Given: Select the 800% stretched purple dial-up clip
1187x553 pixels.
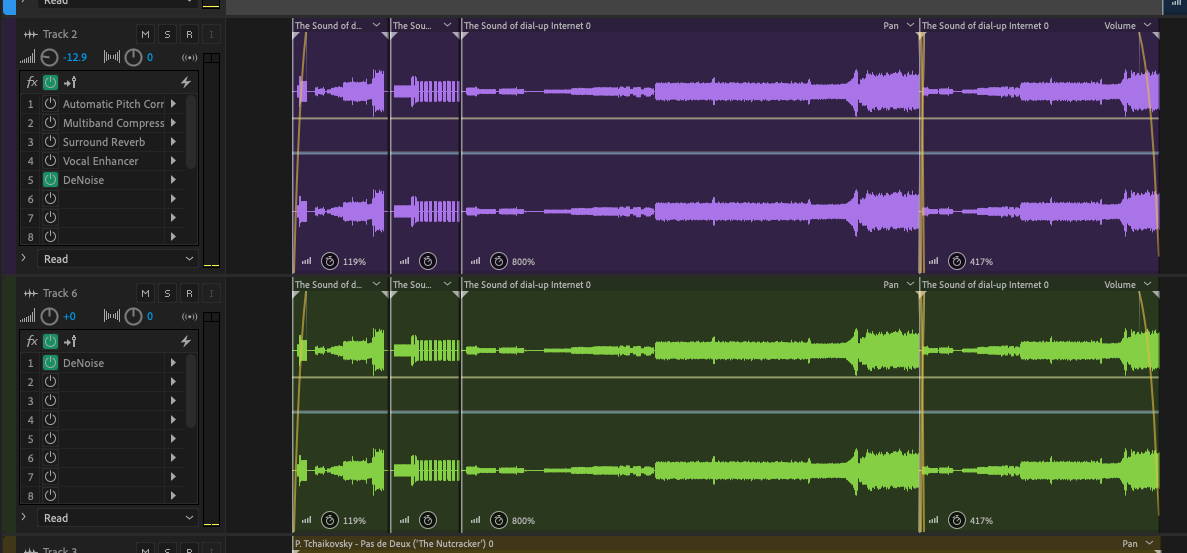Looking at the screenshot, I should [690, 150].
